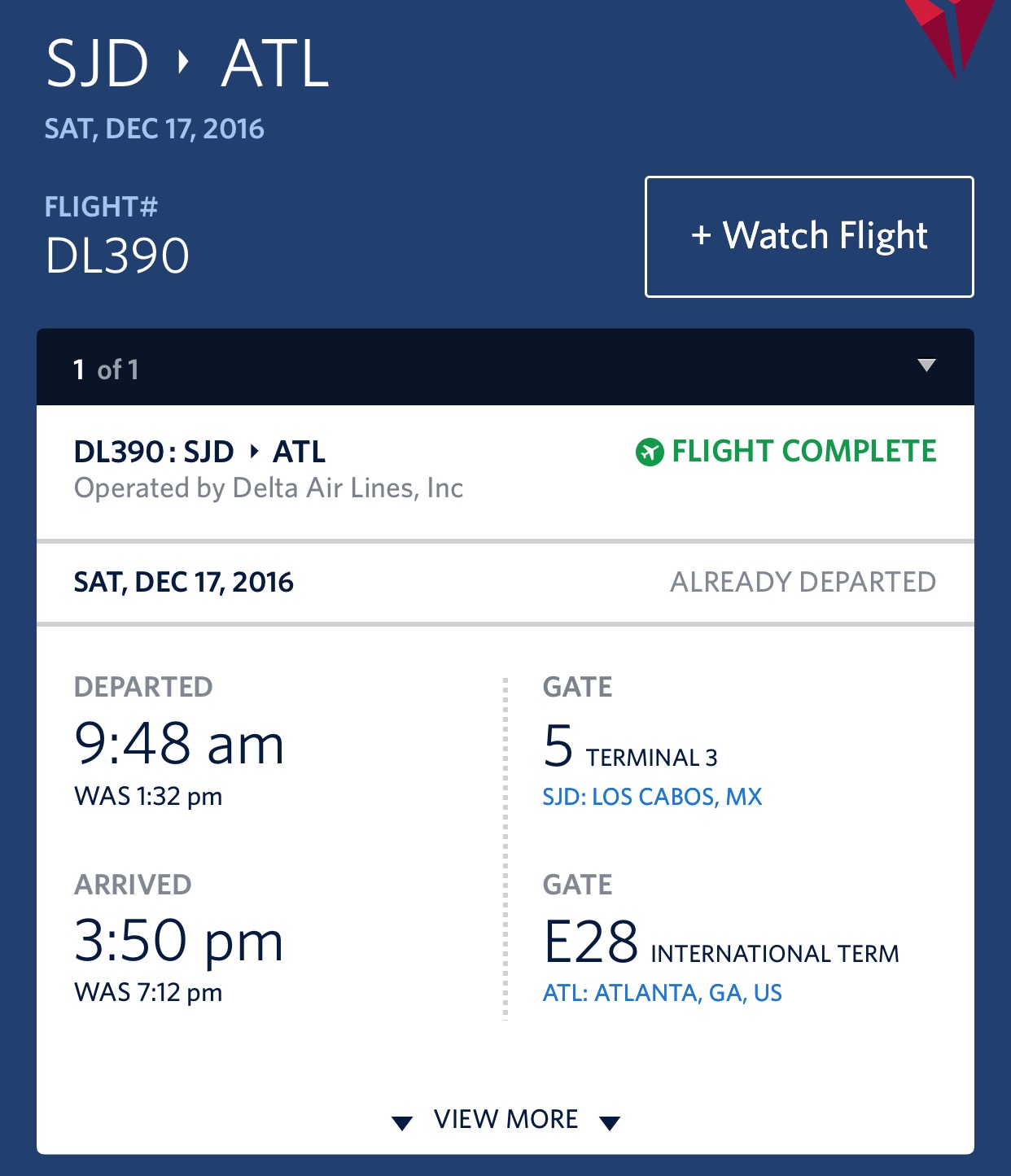Screen dimensions: 1011x1176
Task: Click the Operated by Delta Air Lines text
Action: (269, 488)
